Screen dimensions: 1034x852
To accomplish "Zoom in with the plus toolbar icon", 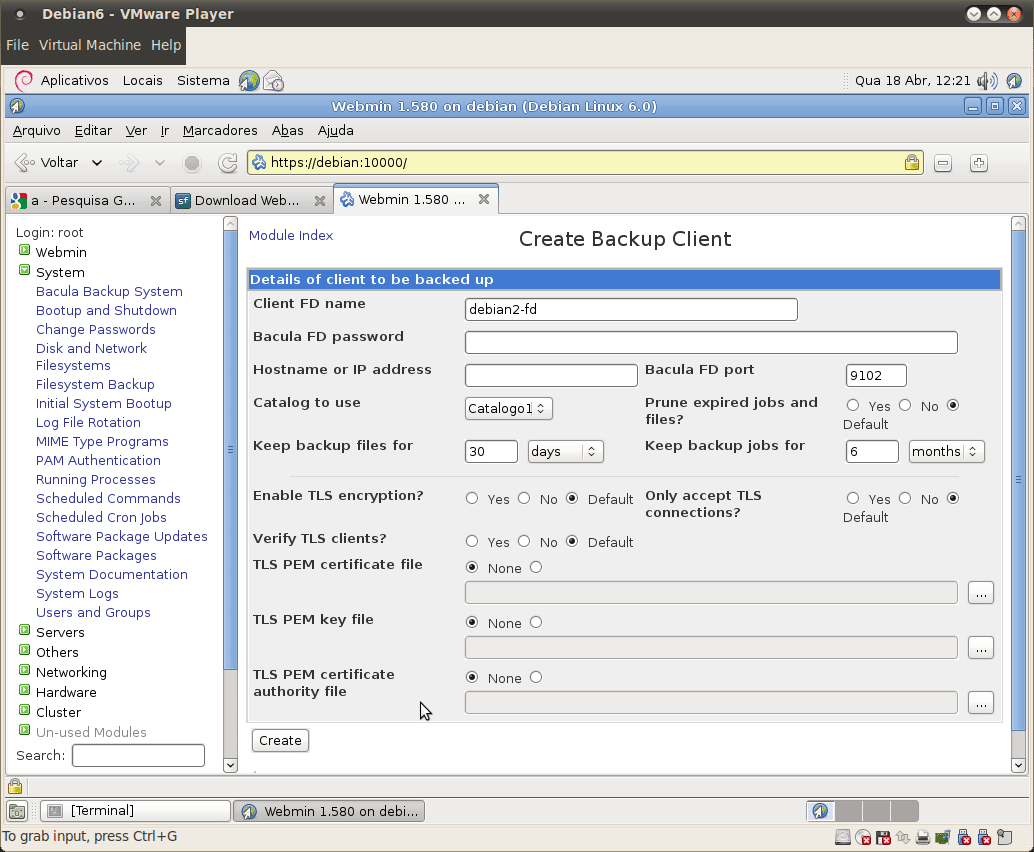I will (979, 163).
